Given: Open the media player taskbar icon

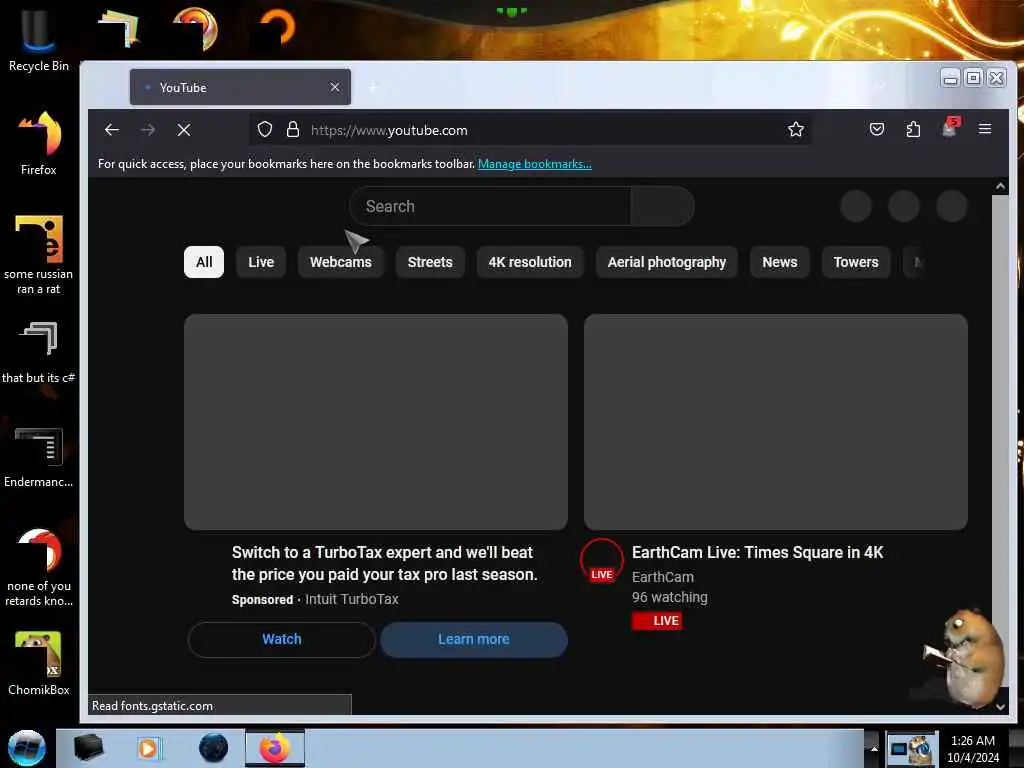Looking at the screenshot, I should point(148,748).
